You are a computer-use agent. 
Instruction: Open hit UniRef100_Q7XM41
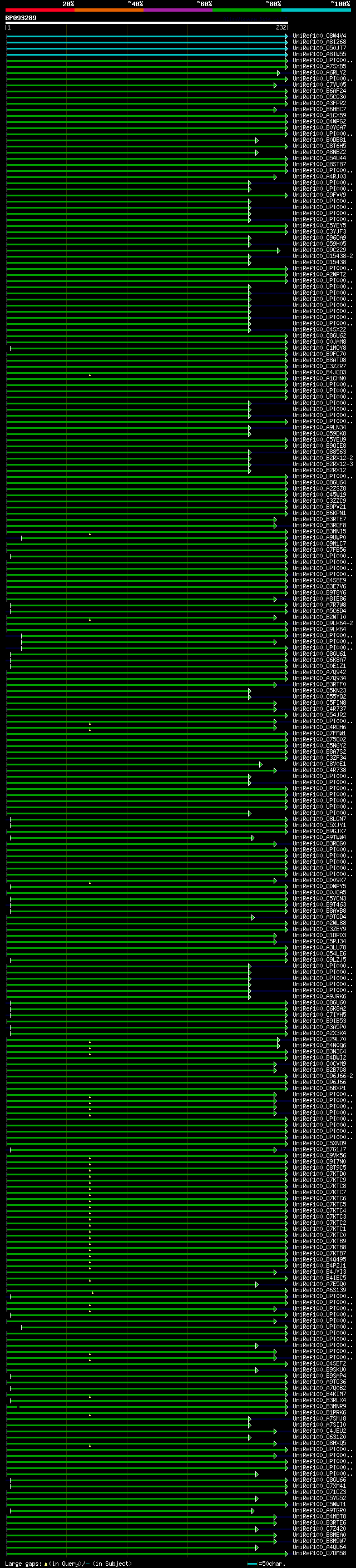(319, 1485)
